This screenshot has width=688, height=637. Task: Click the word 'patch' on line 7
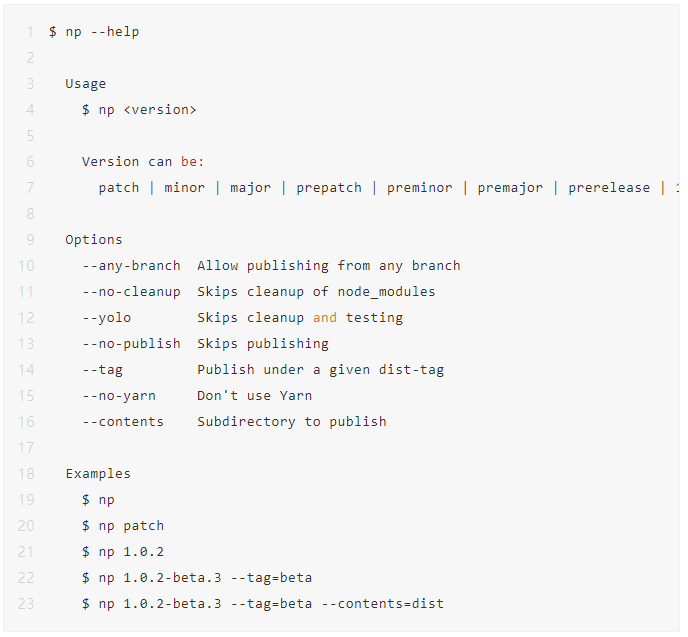tap(118, 188)
